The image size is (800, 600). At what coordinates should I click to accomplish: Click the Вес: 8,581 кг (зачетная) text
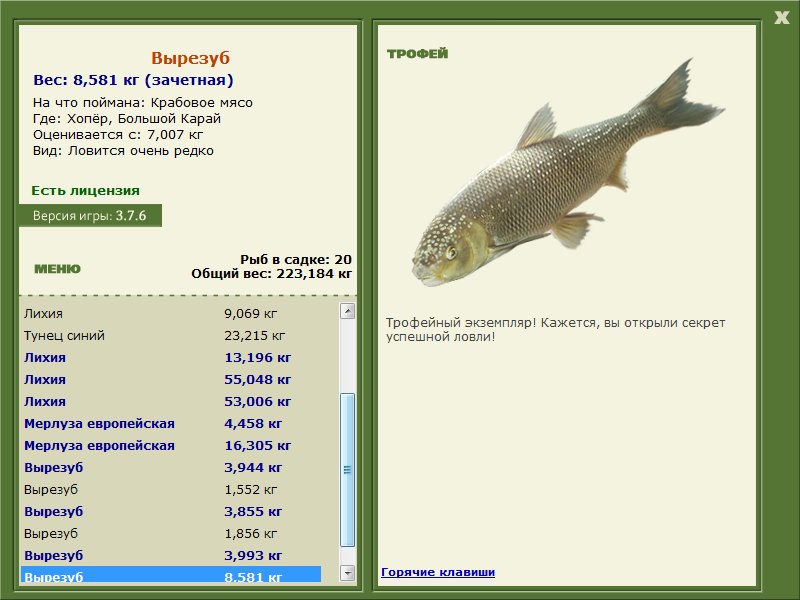point(133,80)
